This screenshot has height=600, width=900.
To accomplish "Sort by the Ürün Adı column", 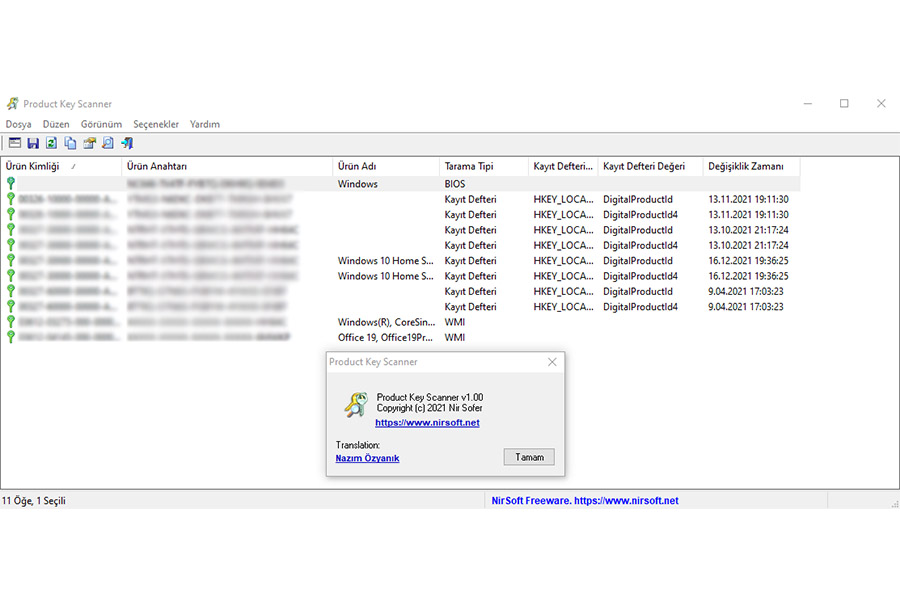I will tap(386, 167).
